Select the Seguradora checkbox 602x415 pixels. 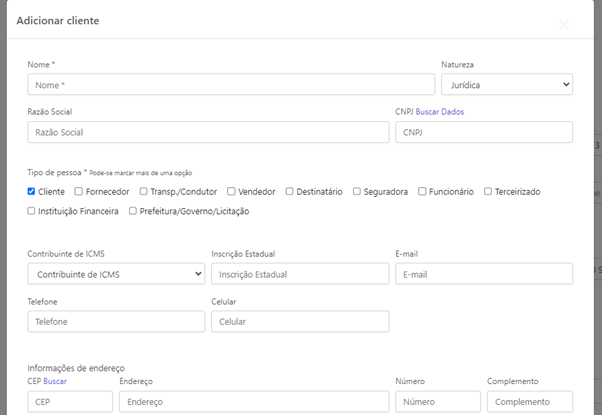coord(357,191)
